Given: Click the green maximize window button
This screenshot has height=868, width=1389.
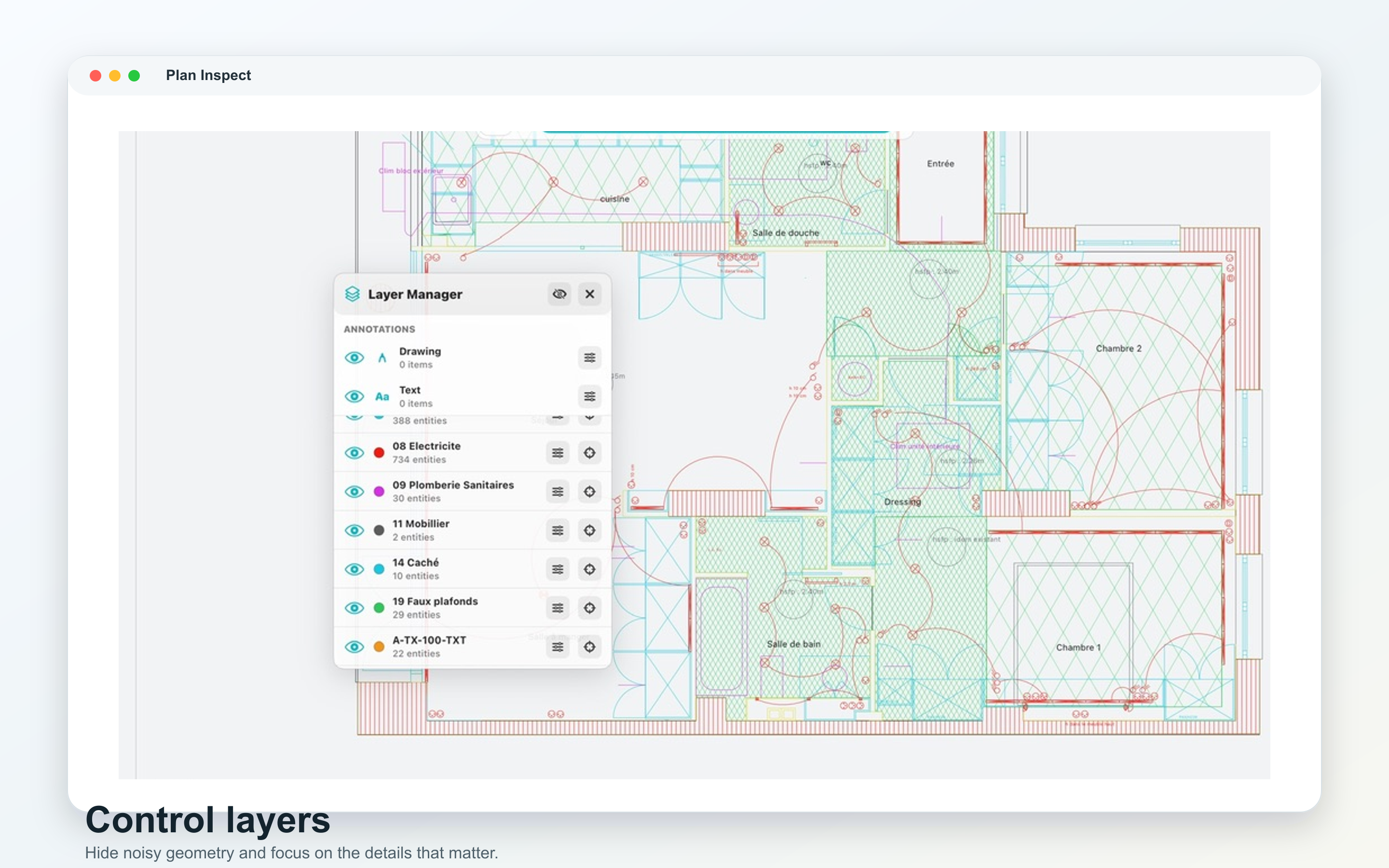Looking at the screenshot, I should 134,76.
